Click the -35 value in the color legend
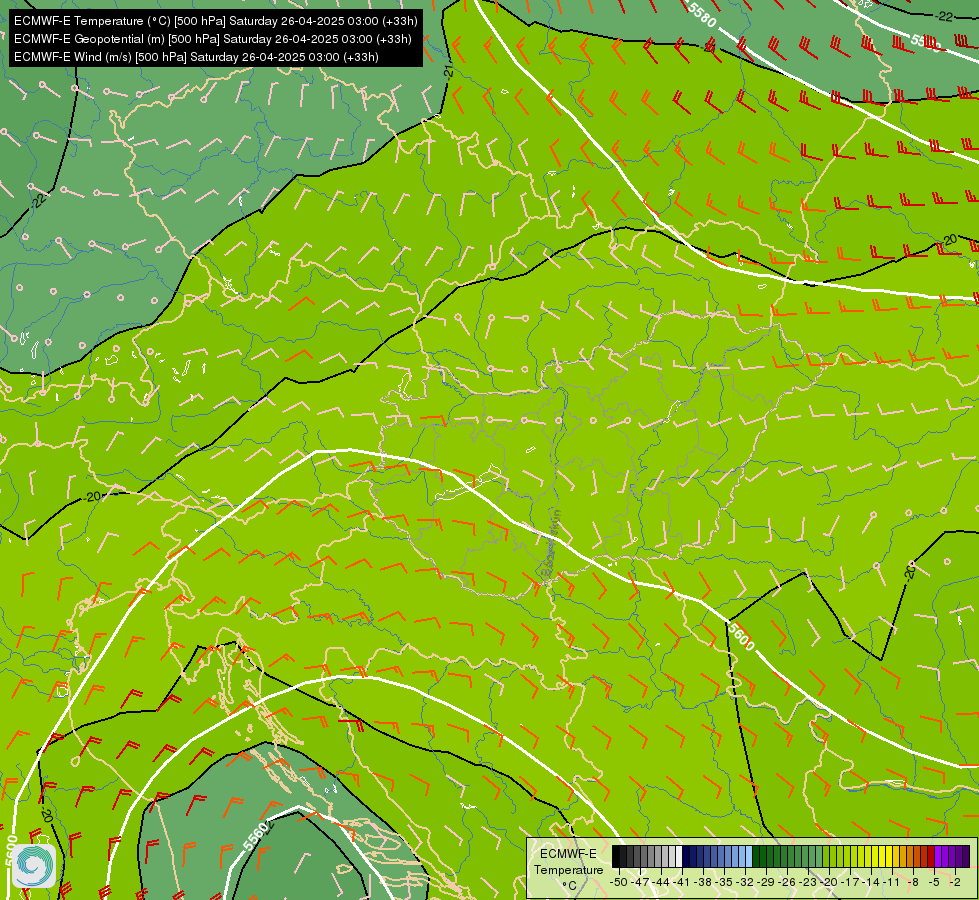Screen dimensions: 979x900 click(x=724, y=882)
